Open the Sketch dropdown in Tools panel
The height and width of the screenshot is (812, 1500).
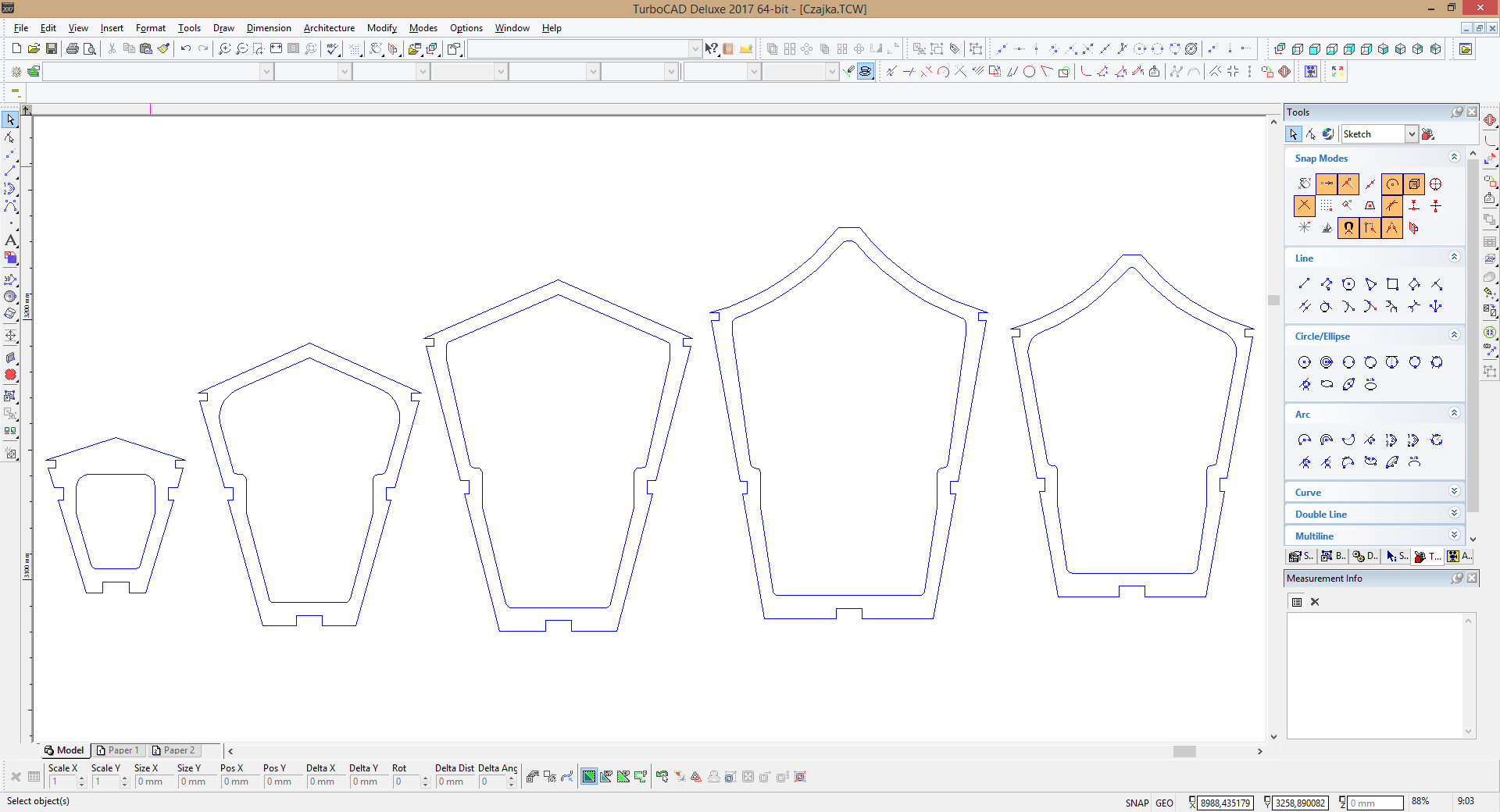1411,134
